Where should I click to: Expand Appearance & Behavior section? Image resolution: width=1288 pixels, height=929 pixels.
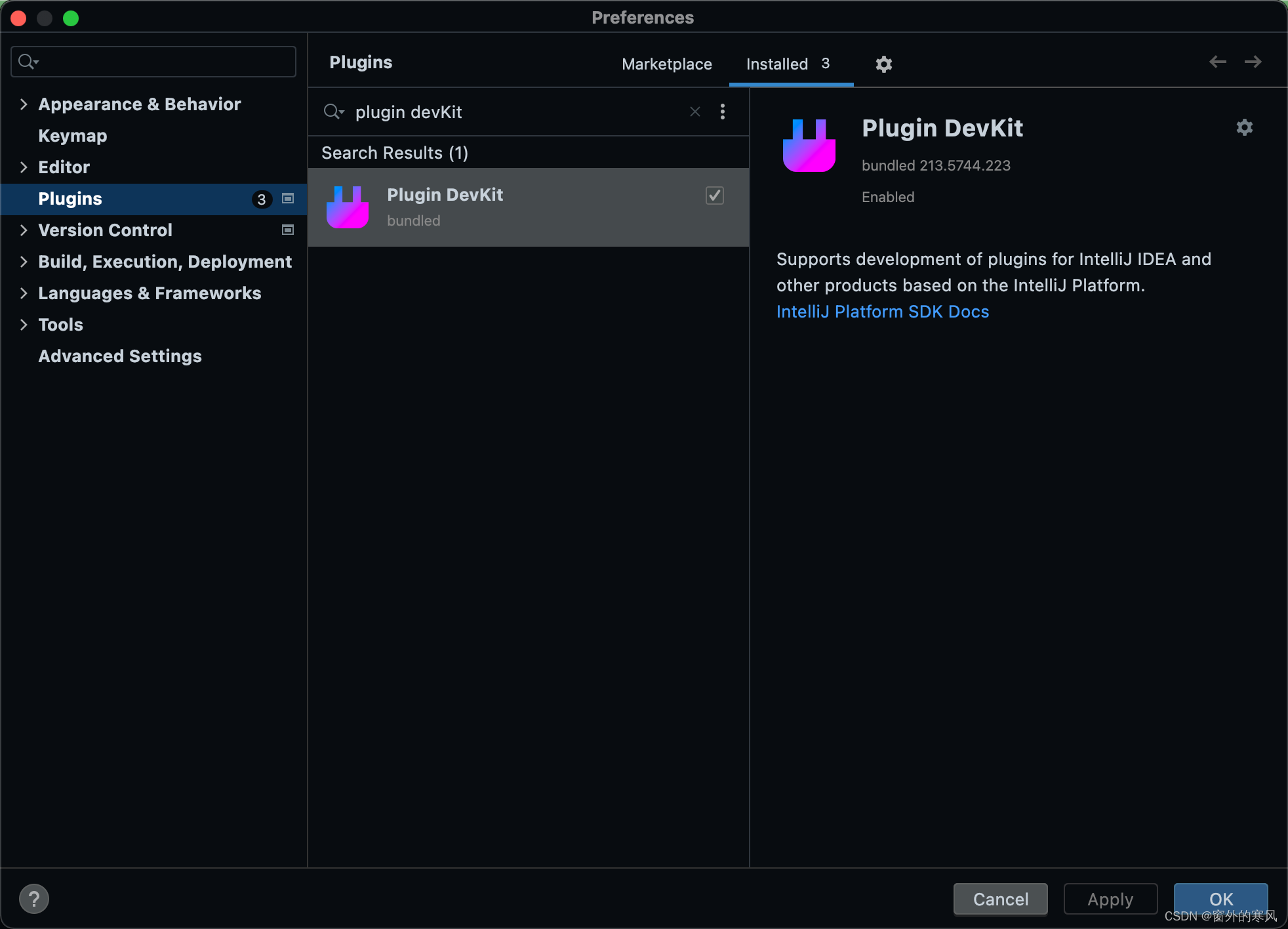click(x=24, y=104)
